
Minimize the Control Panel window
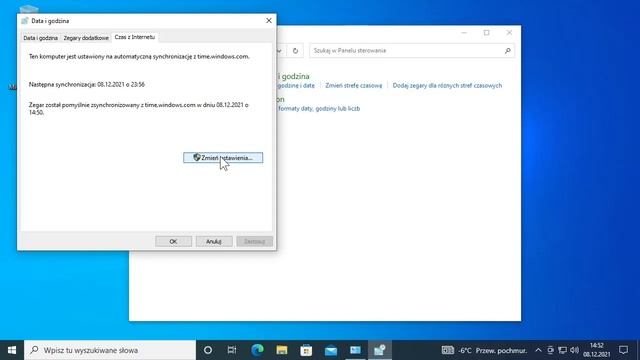point(464,33)
